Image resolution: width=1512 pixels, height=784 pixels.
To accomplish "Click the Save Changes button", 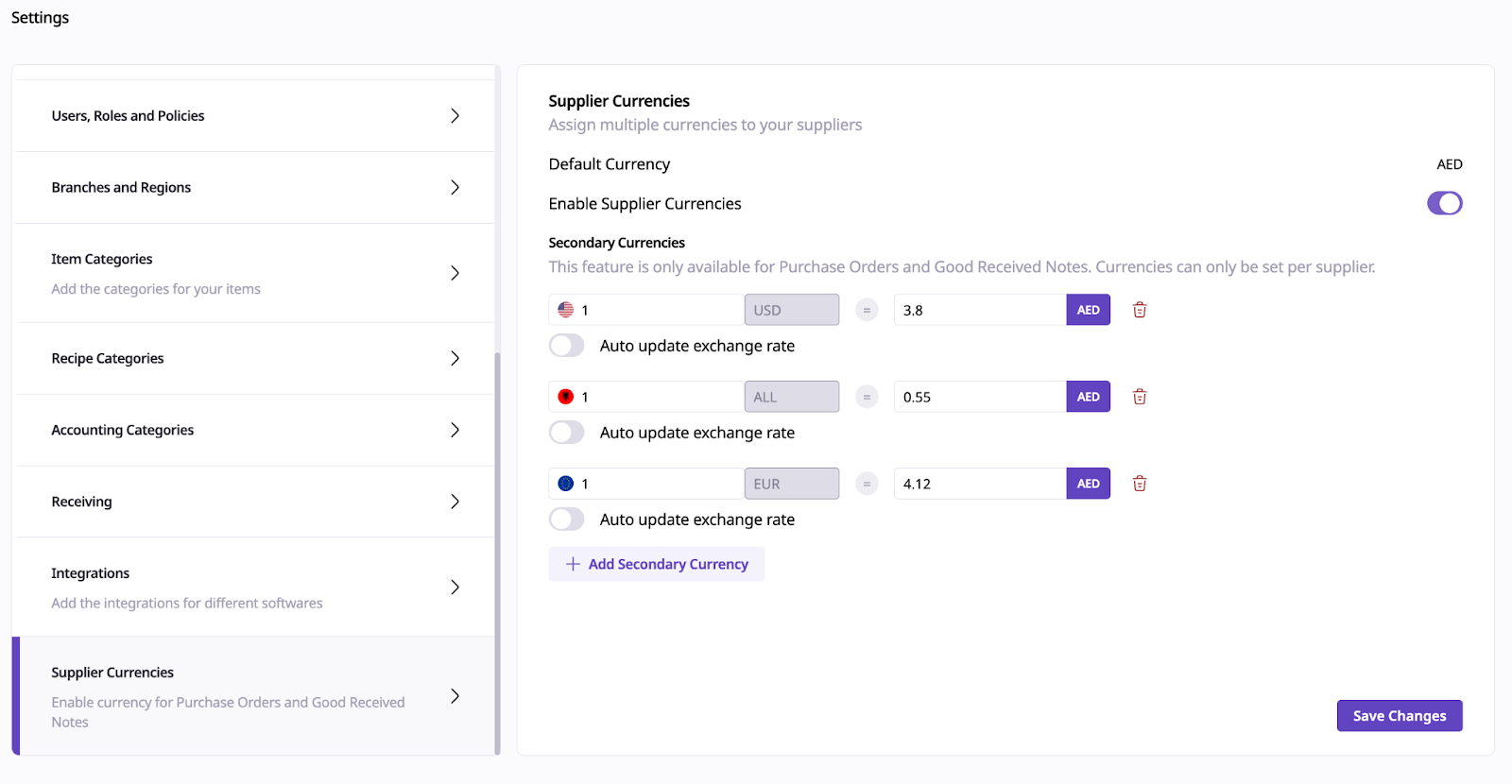I will click(x=1399, y=716).
